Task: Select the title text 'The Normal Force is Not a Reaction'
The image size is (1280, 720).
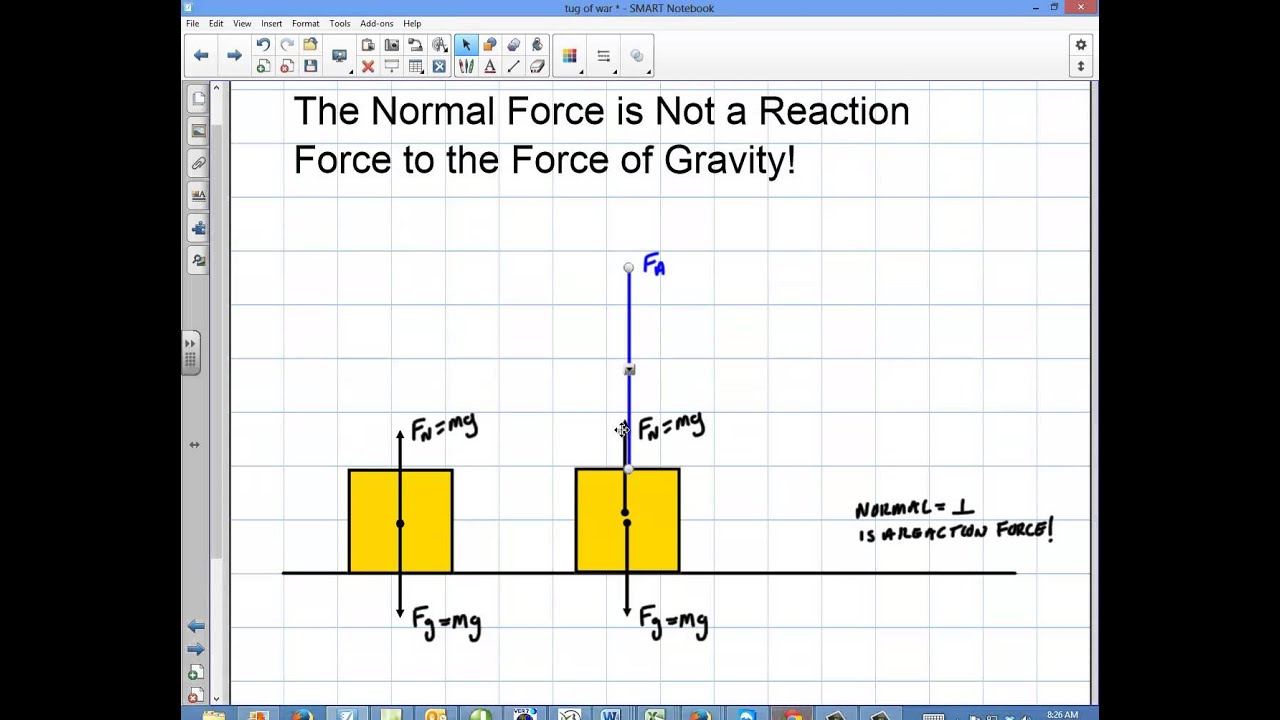Action: 601,110
